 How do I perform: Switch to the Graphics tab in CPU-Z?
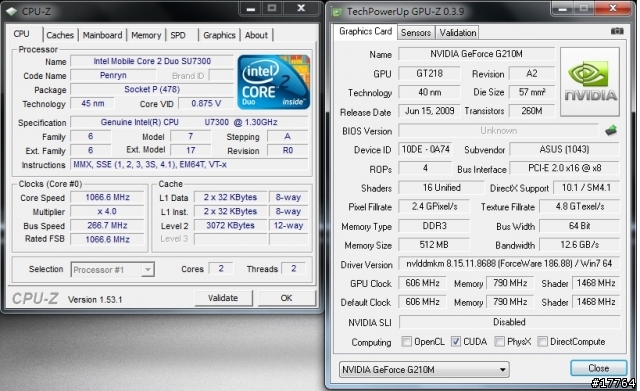point(219,35)
